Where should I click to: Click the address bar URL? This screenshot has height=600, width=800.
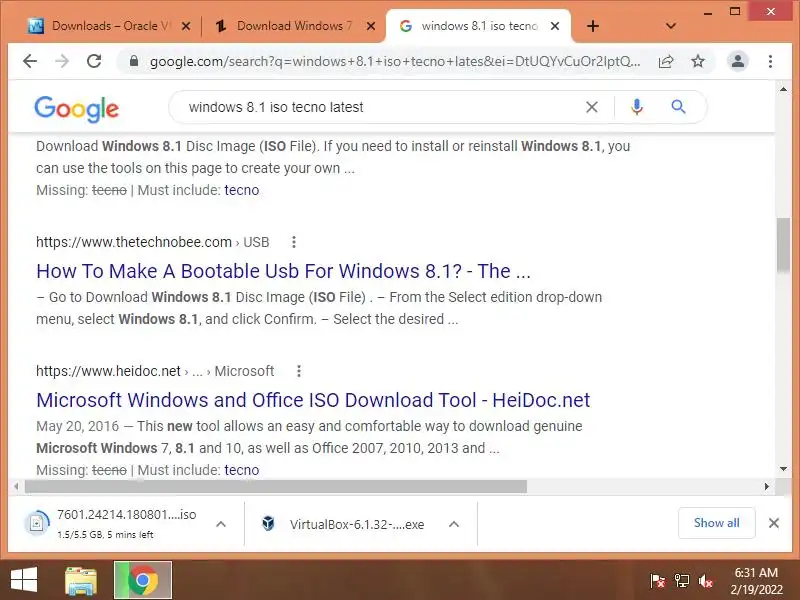pos(394,62)
